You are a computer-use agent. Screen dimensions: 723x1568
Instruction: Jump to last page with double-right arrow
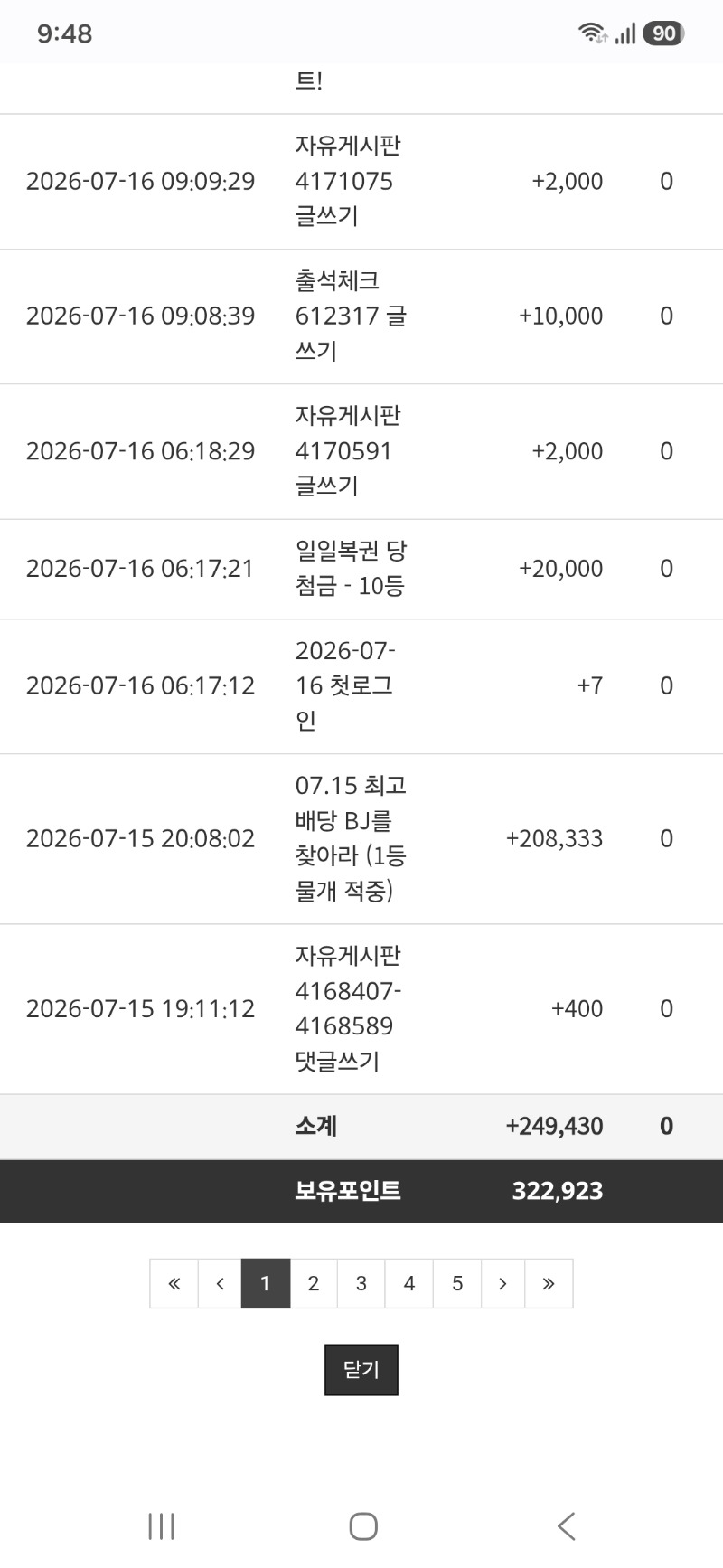pos(549,1283)
